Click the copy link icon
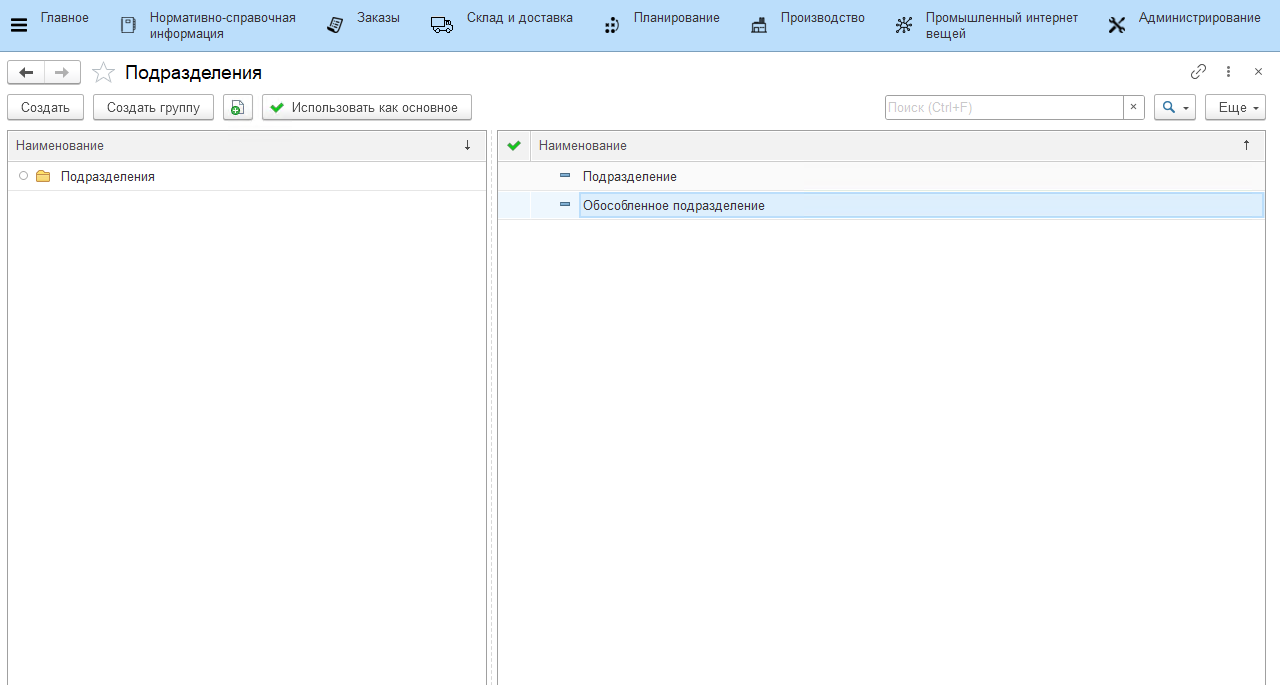This screenshot has width=1280, height=685. [1198, 72]
